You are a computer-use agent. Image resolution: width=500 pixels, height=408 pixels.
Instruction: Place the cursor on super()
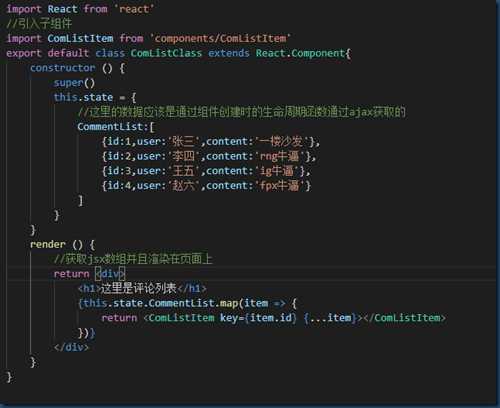[74, 83]
